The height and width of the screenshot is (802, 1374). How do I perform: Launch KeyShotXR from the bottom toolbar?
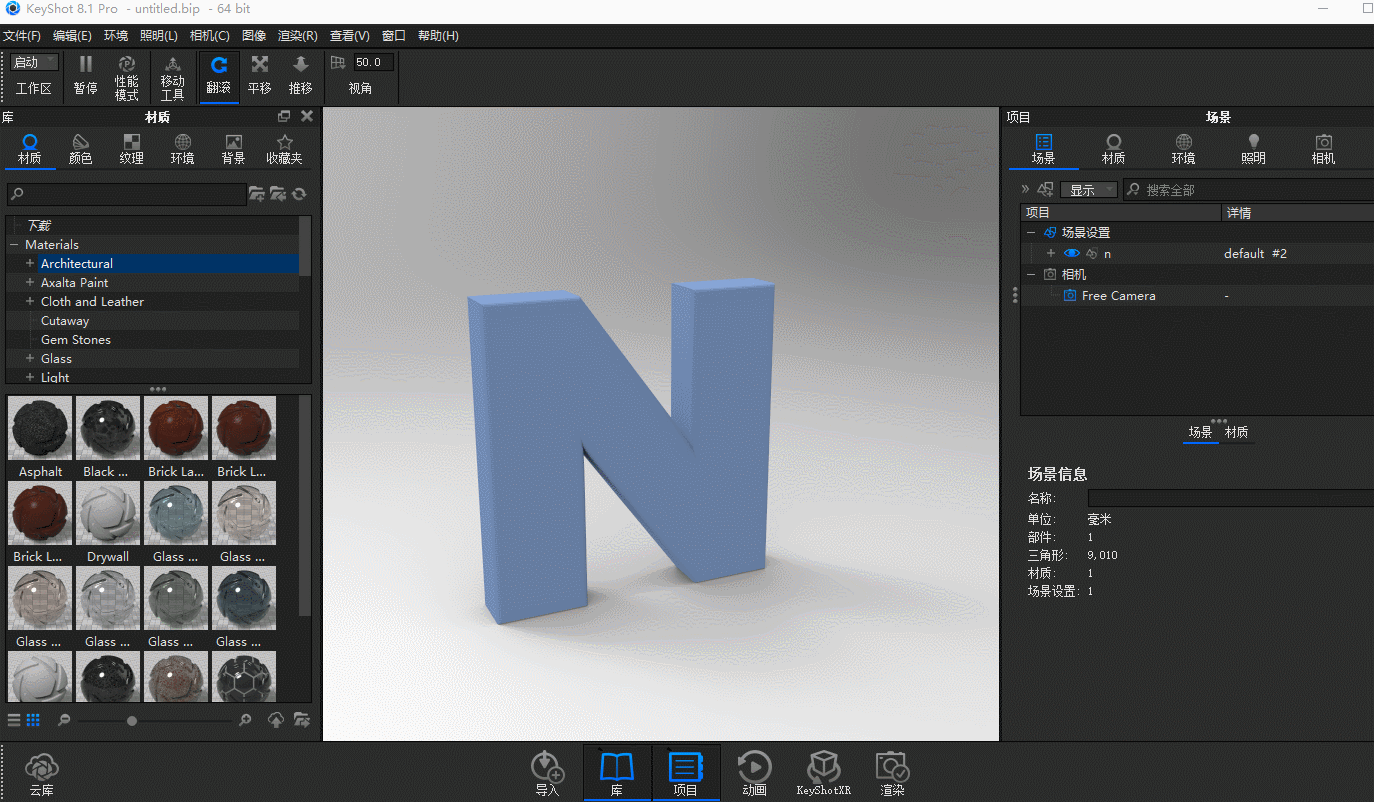823,770
